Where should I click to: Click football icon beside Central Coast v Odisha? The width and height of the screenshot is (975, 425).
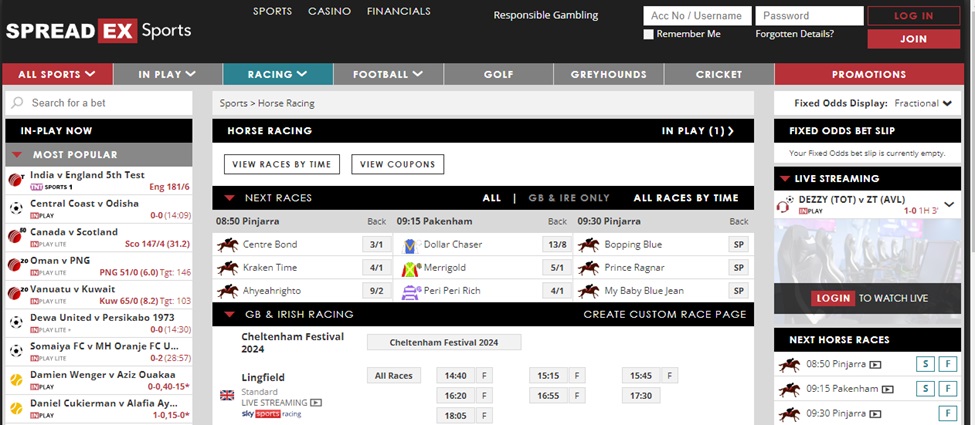coord(16,208)
